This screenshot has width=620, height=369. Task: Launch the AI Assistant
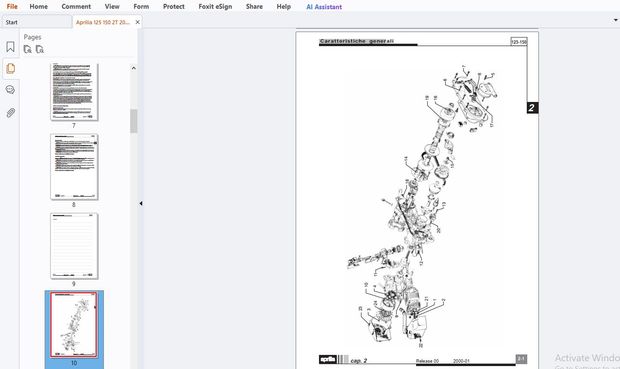tap(324, 7)
